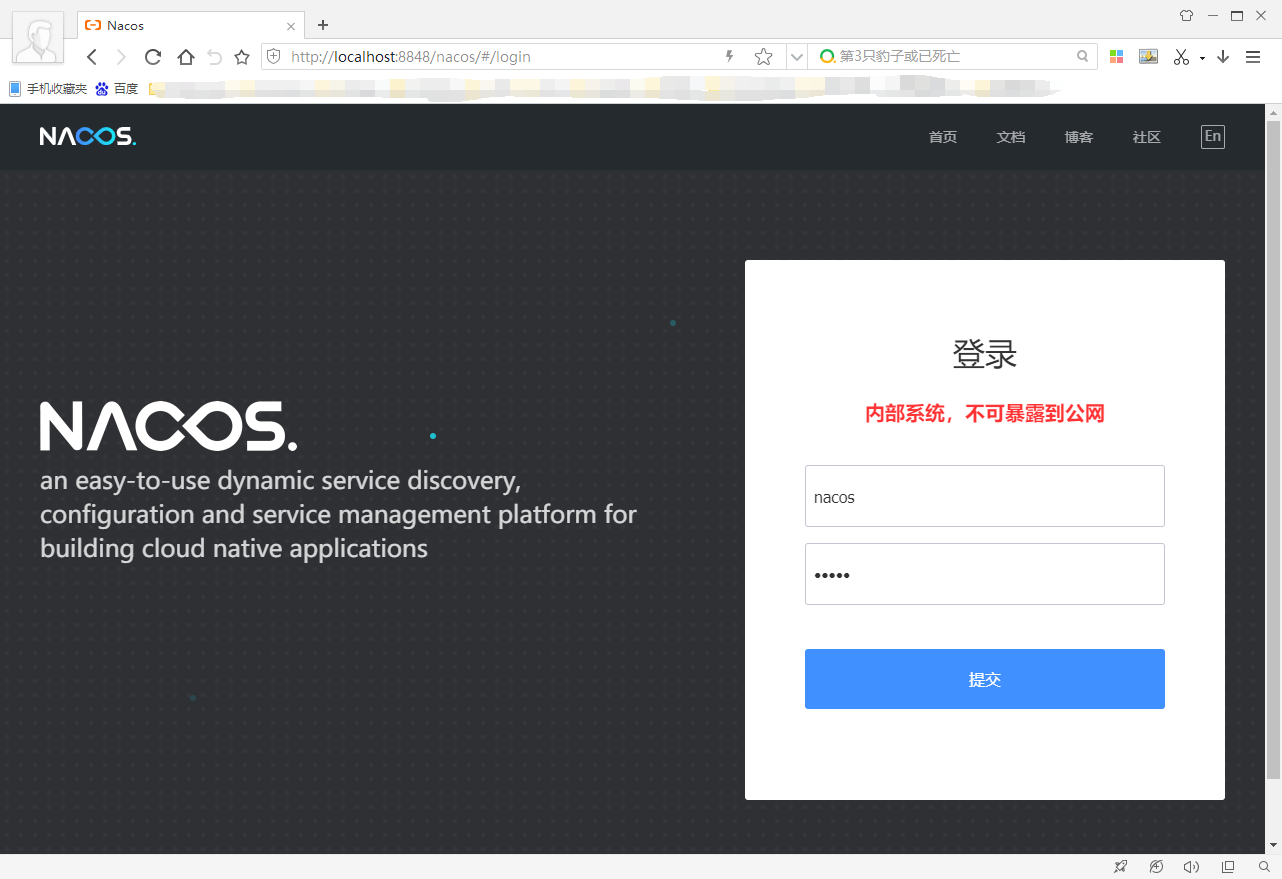Click the undo closed-tab arrow icon
Image resolution: width=1282 pixels, height=879 pixels.
pyautogui.click(x=214, y=57)
